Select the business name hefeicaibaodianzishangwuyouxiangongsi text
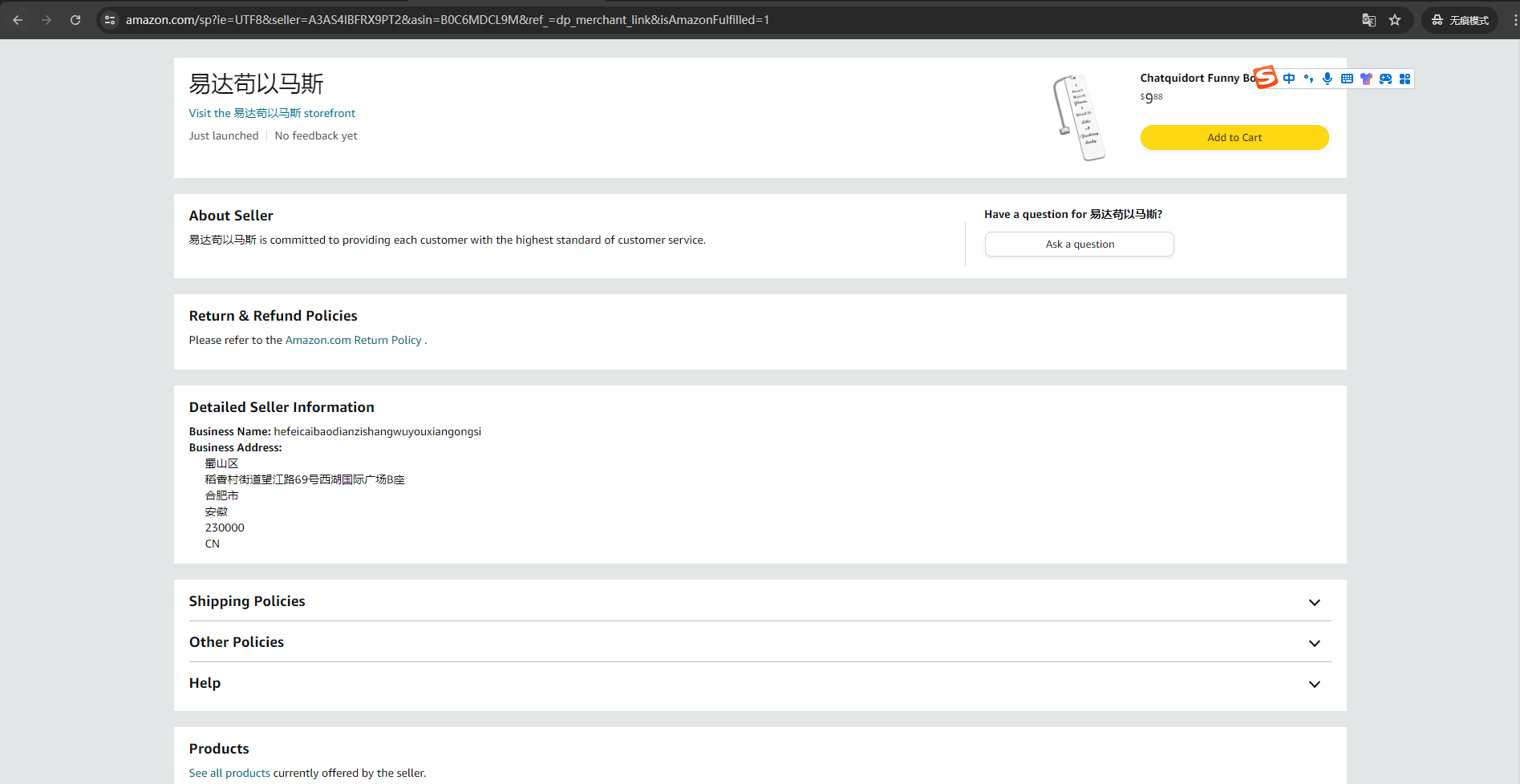The width and height of the screenshot is (1520, 784). (x=378, y=431)
